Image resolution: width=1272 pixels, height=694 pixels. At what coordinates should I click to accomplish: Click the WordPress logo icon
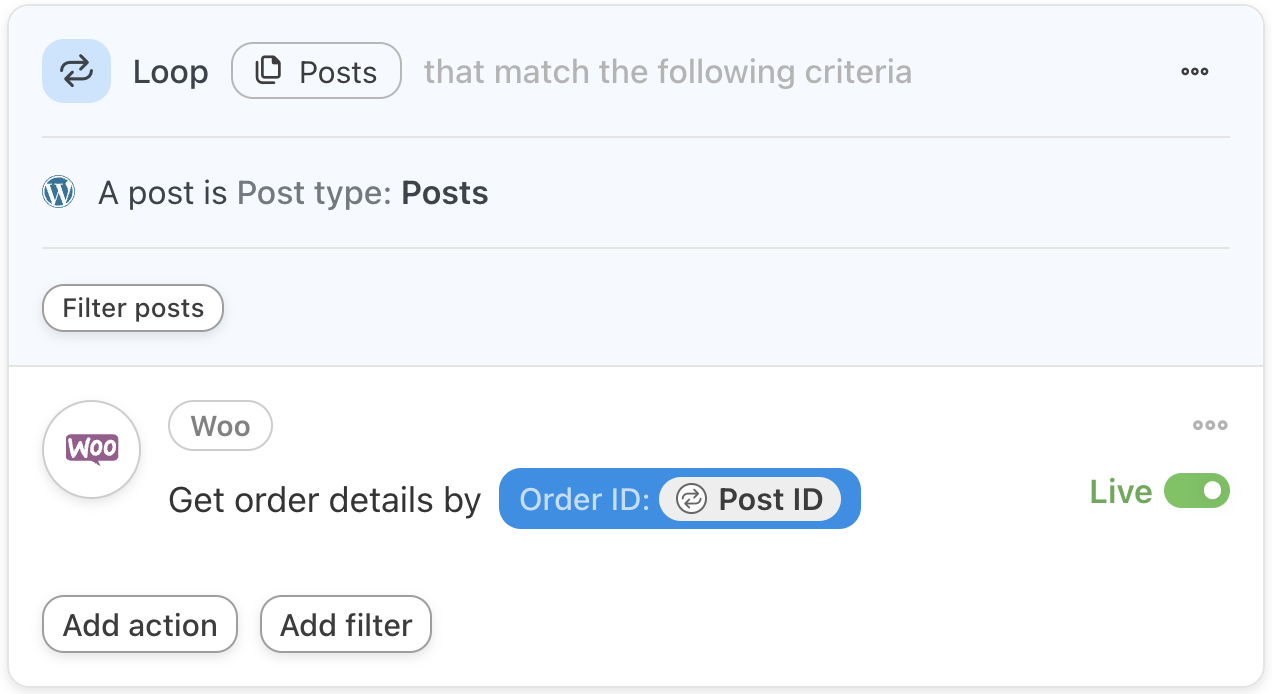(59, 192)
